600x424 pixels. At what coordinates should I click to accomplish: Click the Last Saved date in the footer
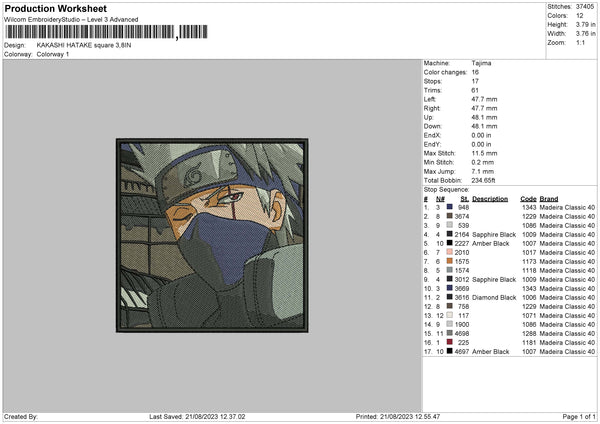click(x=197, y=416)
